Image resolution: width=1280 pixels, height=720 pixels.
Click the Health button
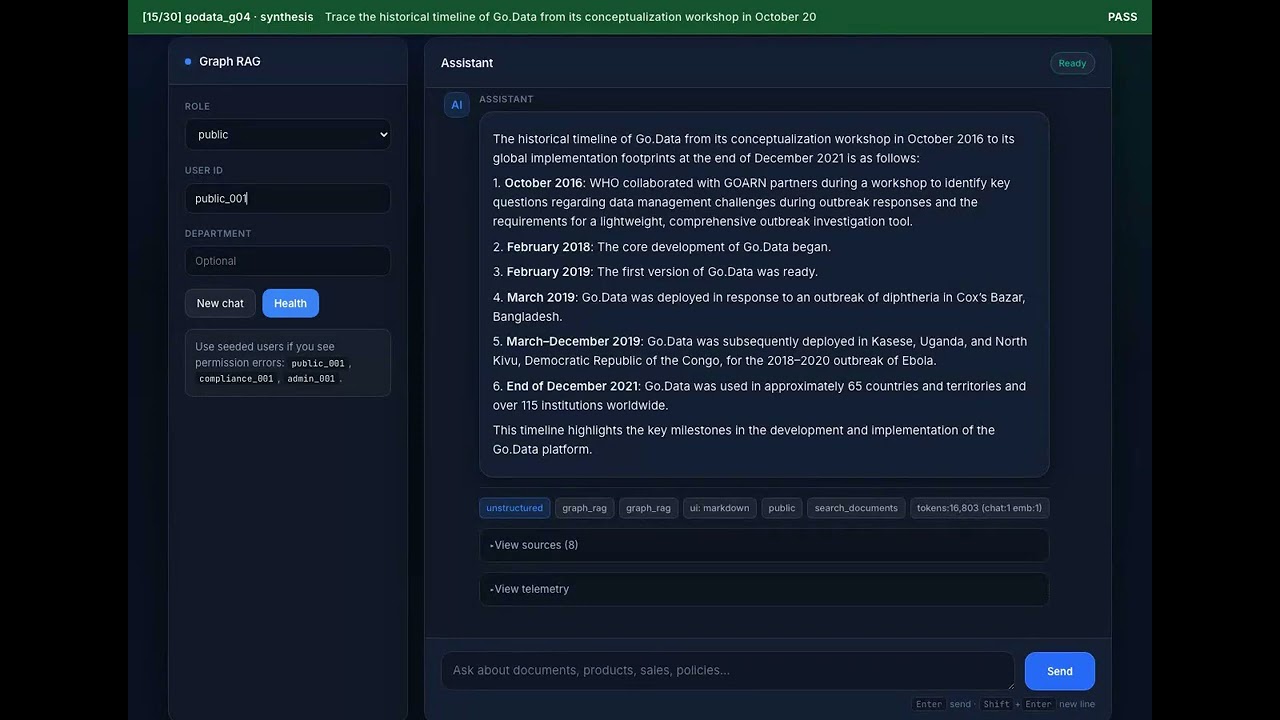click(290, 303)
